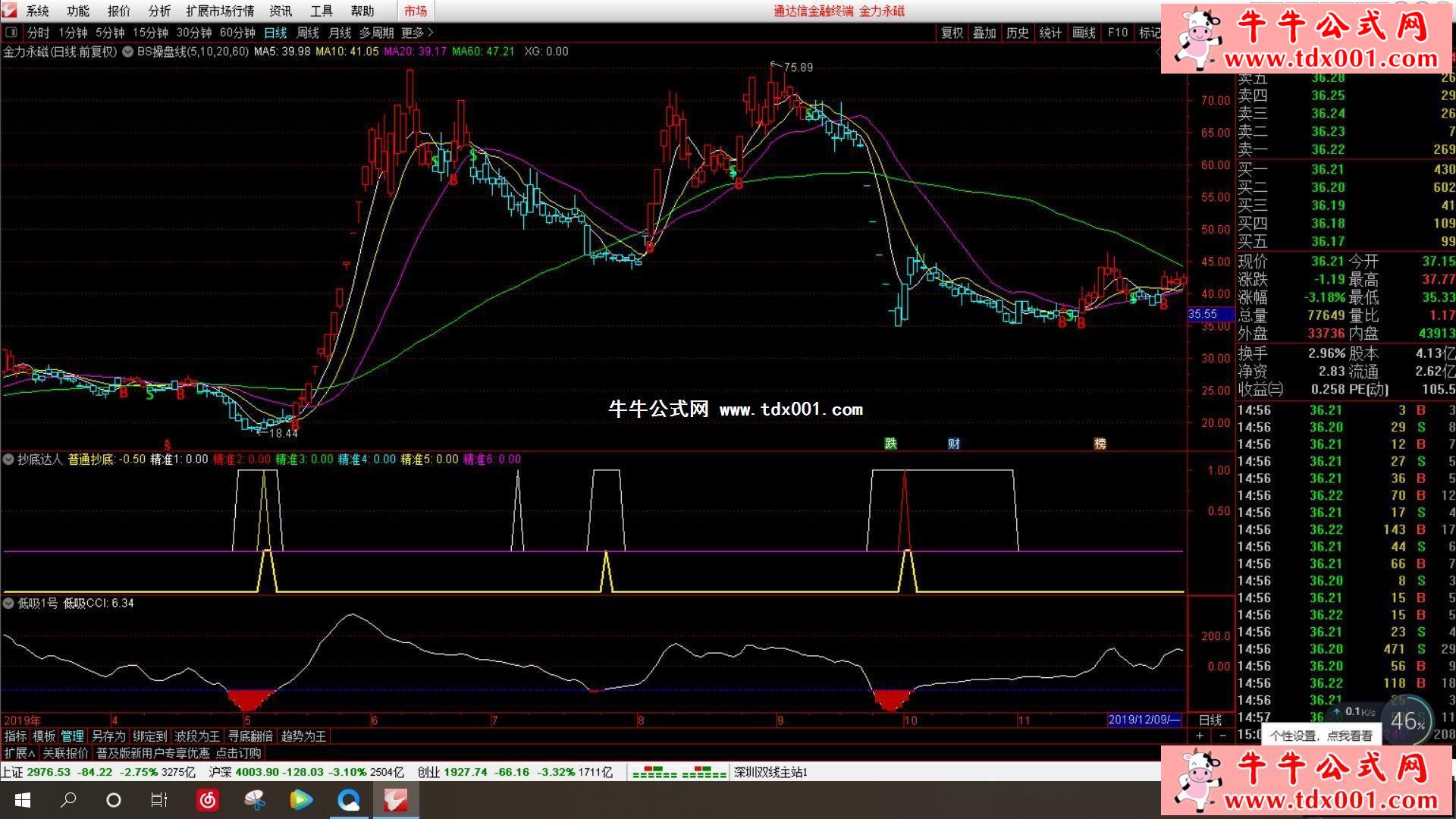Click the 财 event marker on chart
The width and height of the screenshot is (1456, 819).
coord(954,444)
